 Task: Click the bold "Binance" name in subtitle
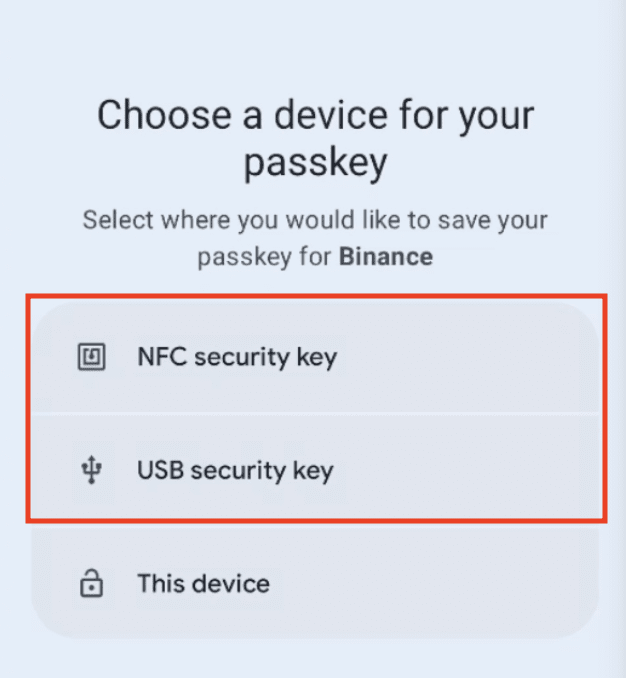[x=385, y=256]
